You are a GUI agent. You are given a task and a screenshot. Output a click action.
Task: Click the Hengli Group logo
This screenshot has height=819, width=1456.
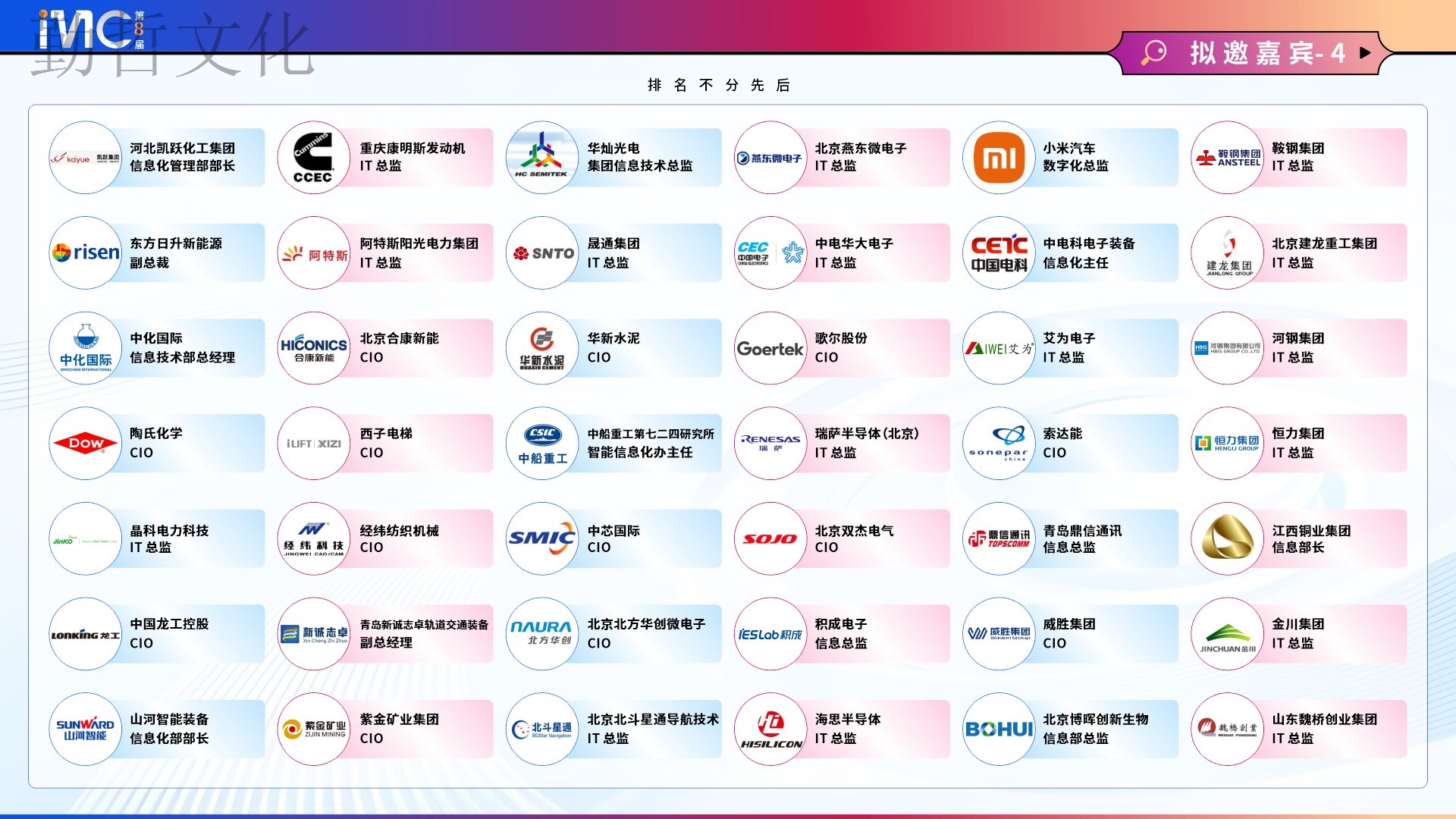1226,443
